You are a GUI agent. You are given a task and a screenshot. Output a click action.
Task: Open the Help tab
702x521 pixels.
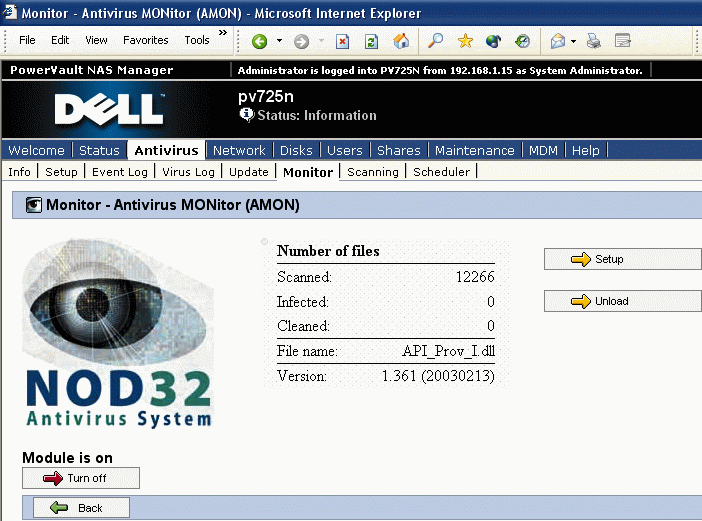click(x=585, y=150)
